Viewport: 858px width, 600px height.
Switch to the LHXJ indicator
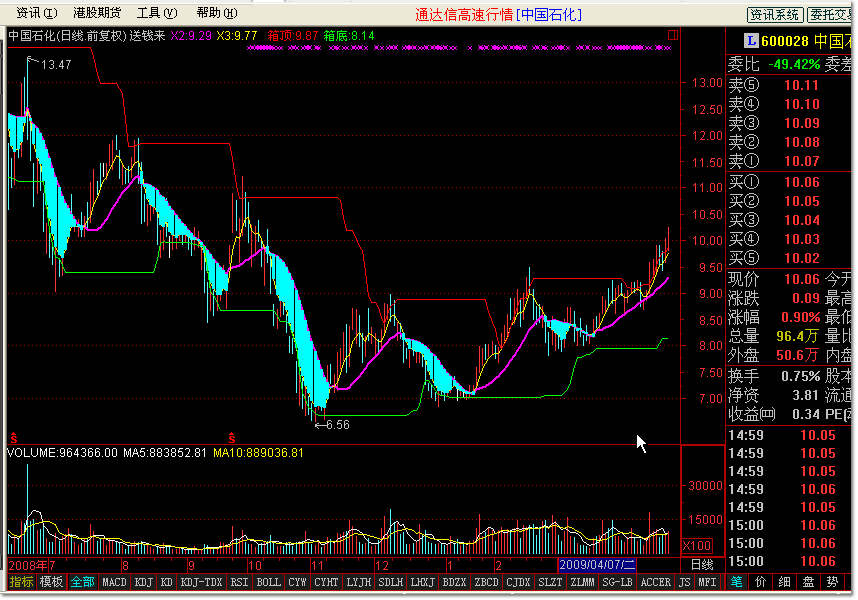point(422,582)
